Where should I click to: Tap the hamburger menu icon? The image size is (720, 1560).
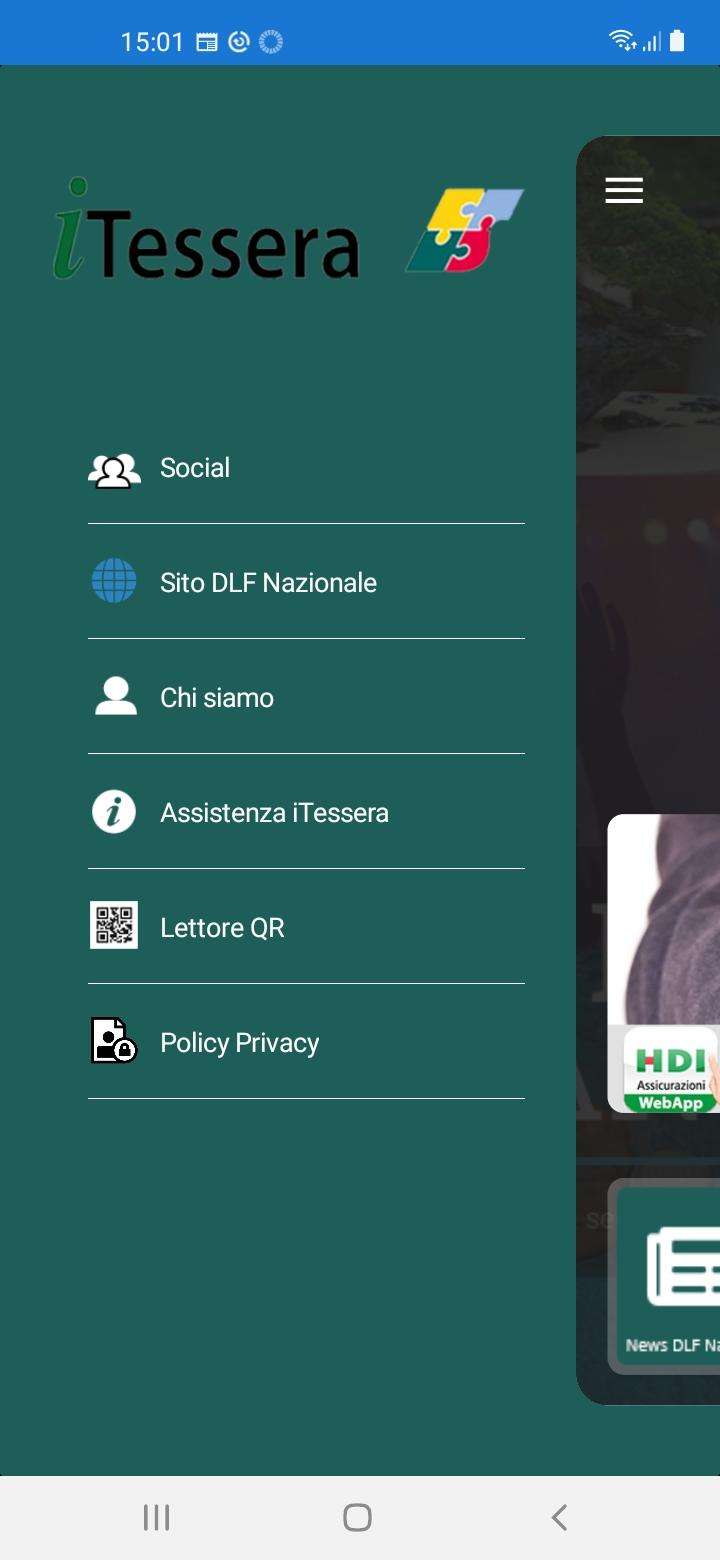[x=624, y=190]
